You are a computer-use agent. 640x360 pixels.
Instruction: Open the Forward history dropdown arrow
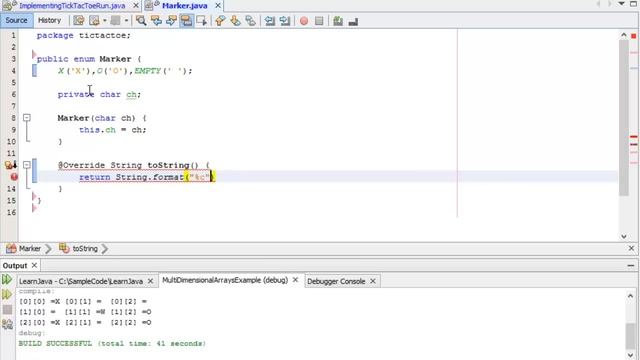(x=126, y=21)
